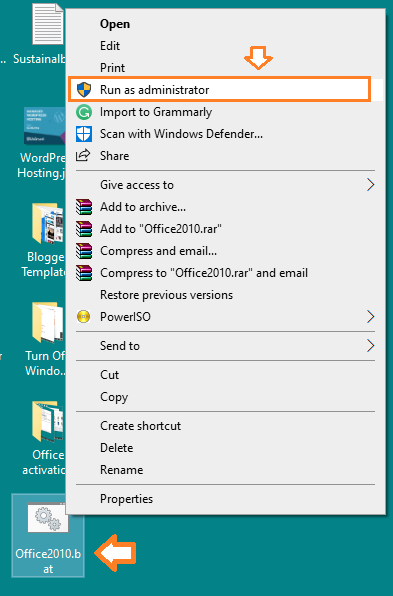Click the Share arrow icon
393x596 pixels.
(83, 155)
